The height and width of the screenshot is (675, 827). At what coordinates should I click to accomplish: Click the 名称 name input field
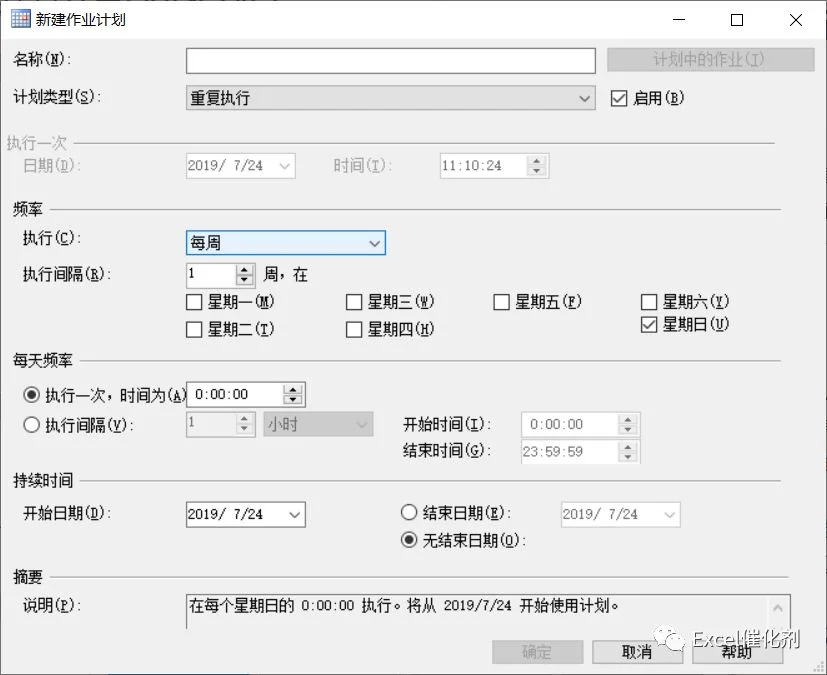390,61
